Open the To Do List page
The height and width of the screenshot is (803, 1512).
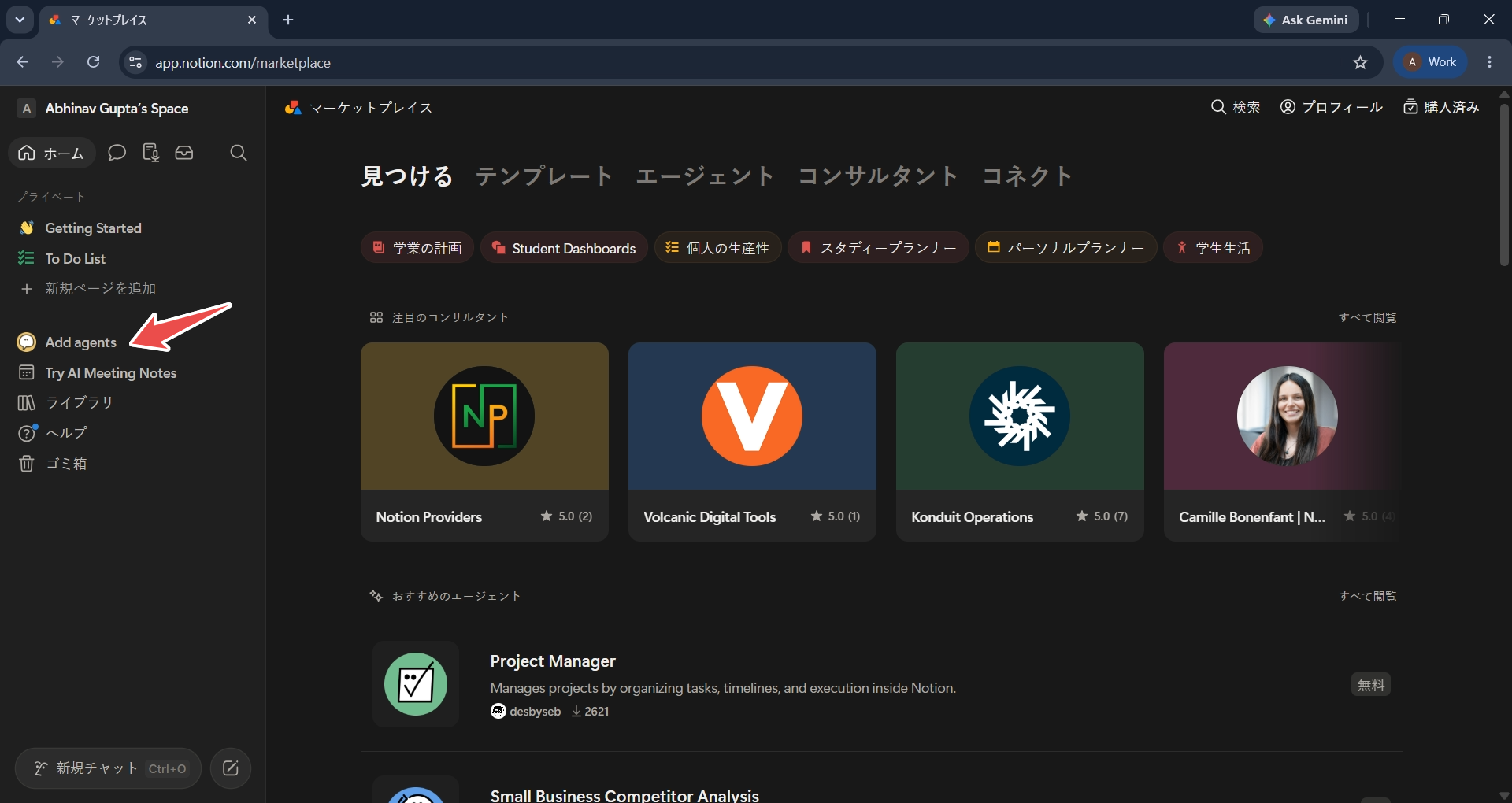pos(132,258)
